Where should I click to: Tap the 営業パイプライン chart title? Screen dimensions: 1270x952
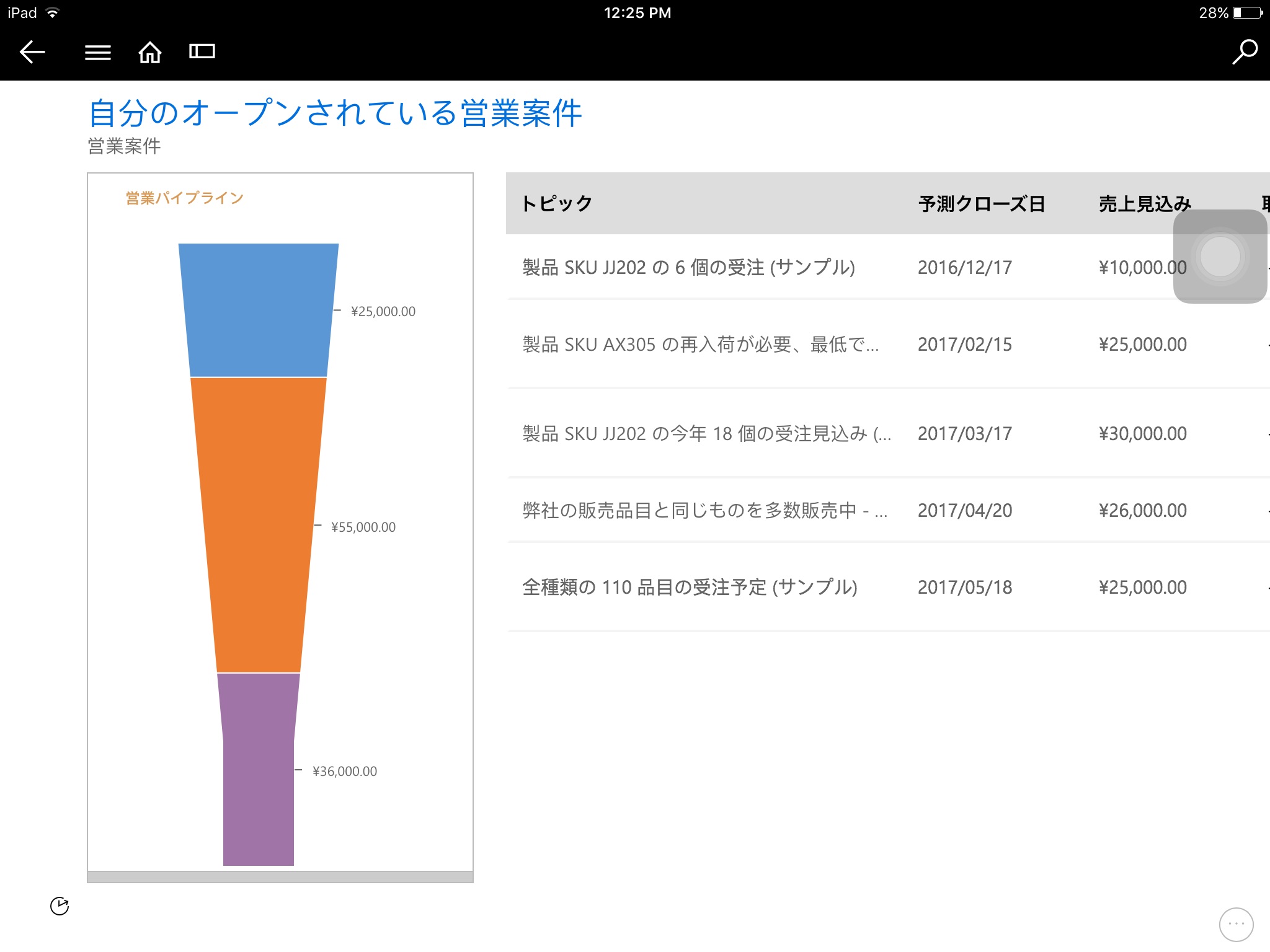184,198
